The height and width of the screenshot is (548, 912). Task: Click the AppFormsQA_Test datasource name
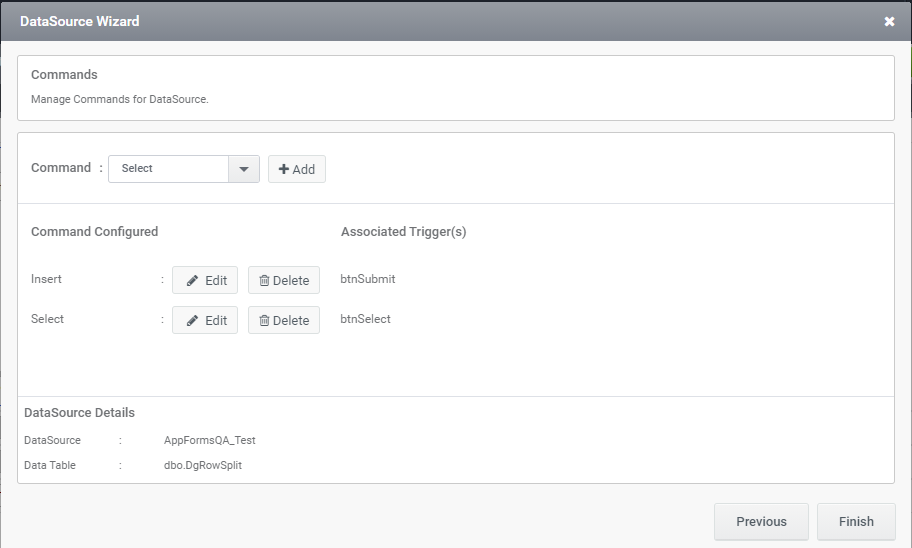coord(209,440)
